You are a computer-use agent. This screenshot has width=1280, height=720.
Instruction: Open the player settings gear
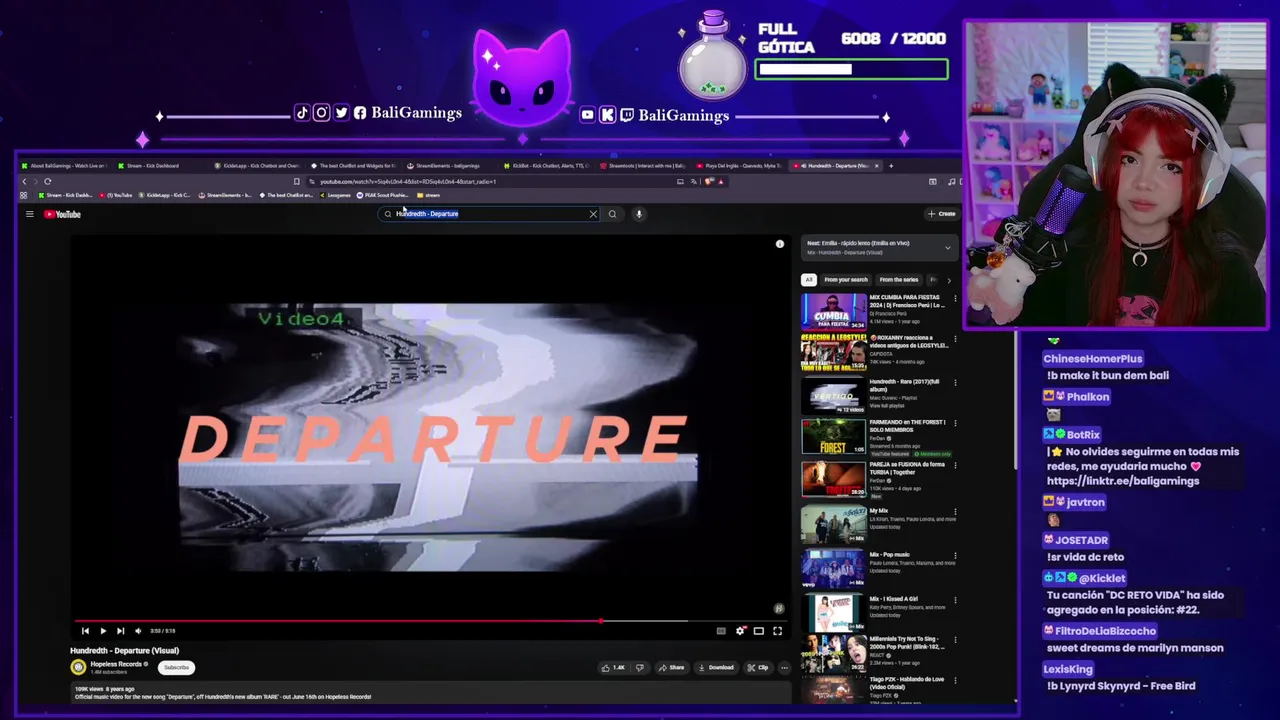pos(740,631)
